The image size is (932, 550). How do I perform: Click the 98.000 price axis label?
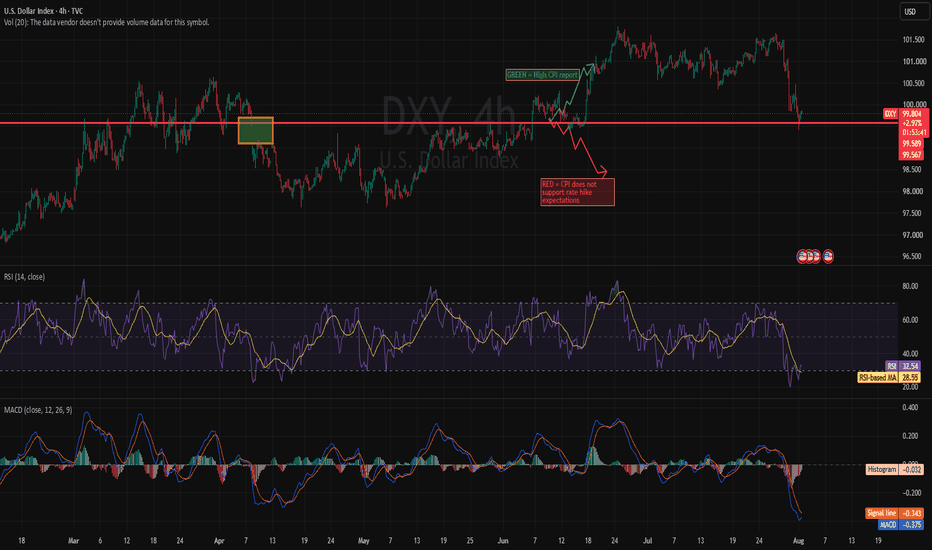coord(912,191)
